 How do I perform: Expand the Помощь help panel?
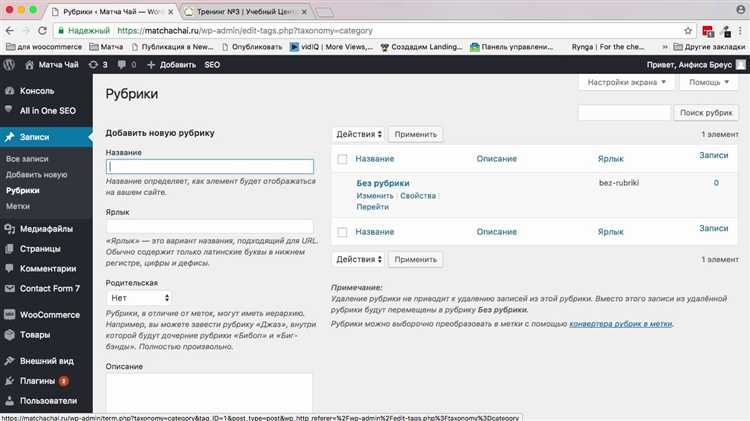click(x=709, y=83)
